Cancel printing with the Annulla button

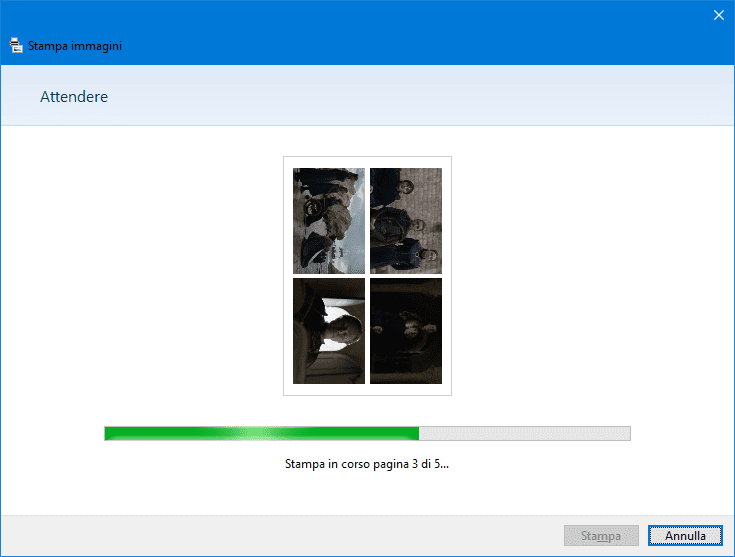[685, 536]
